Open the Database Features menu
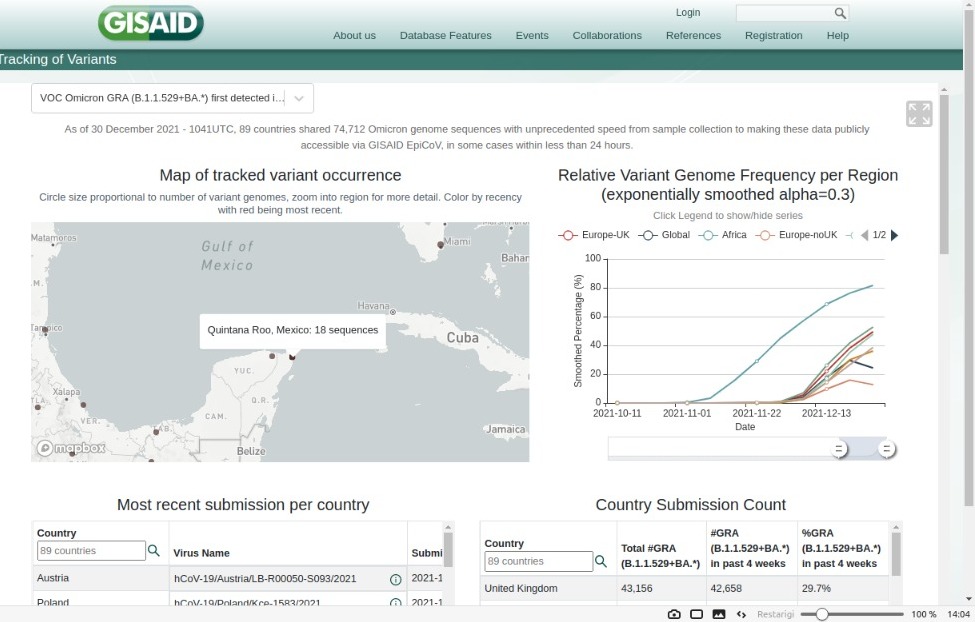The width and height of the screenshot is (975, 622). tap(445, 35)
